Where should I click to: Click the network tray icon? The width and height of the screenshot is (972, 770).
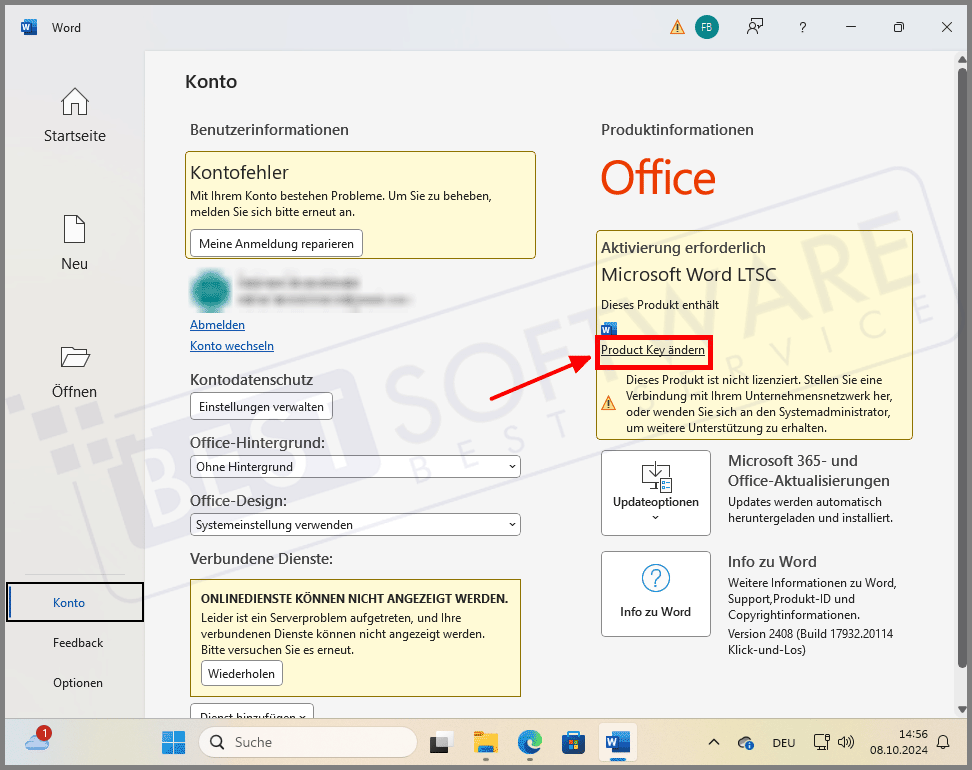pos(821,741)
